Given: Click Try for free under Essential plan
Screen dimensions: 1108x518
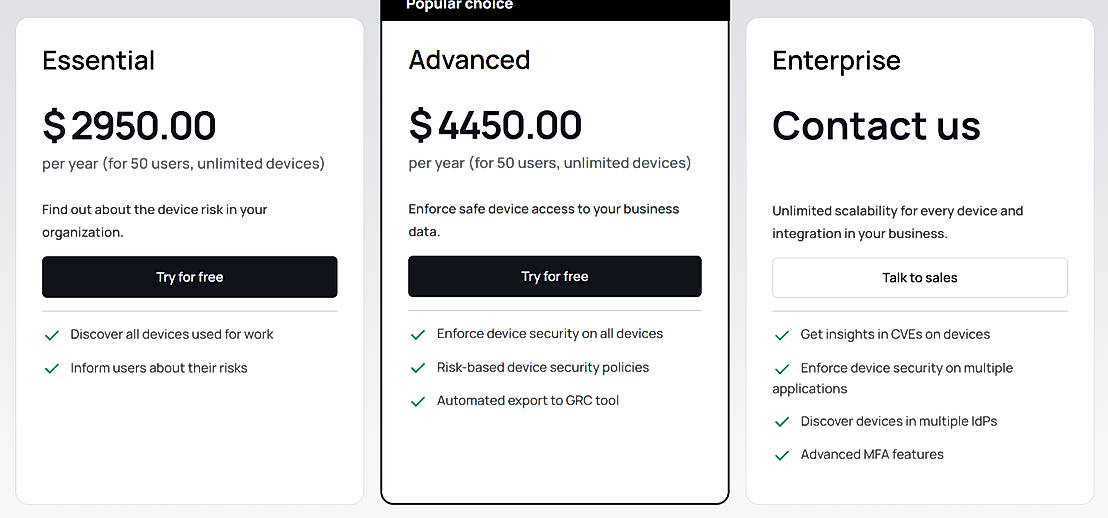Looking at the screenshot, I should coord(189,277).
